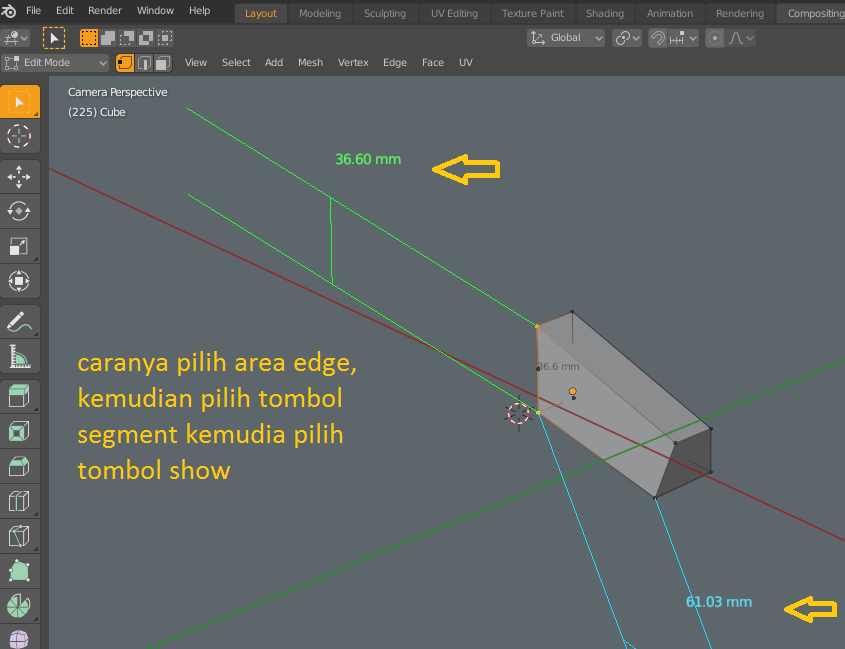This screenshot has height=649, width=845.
Task: Switch to the Modeling workspace tab
Action: [320, 13]
